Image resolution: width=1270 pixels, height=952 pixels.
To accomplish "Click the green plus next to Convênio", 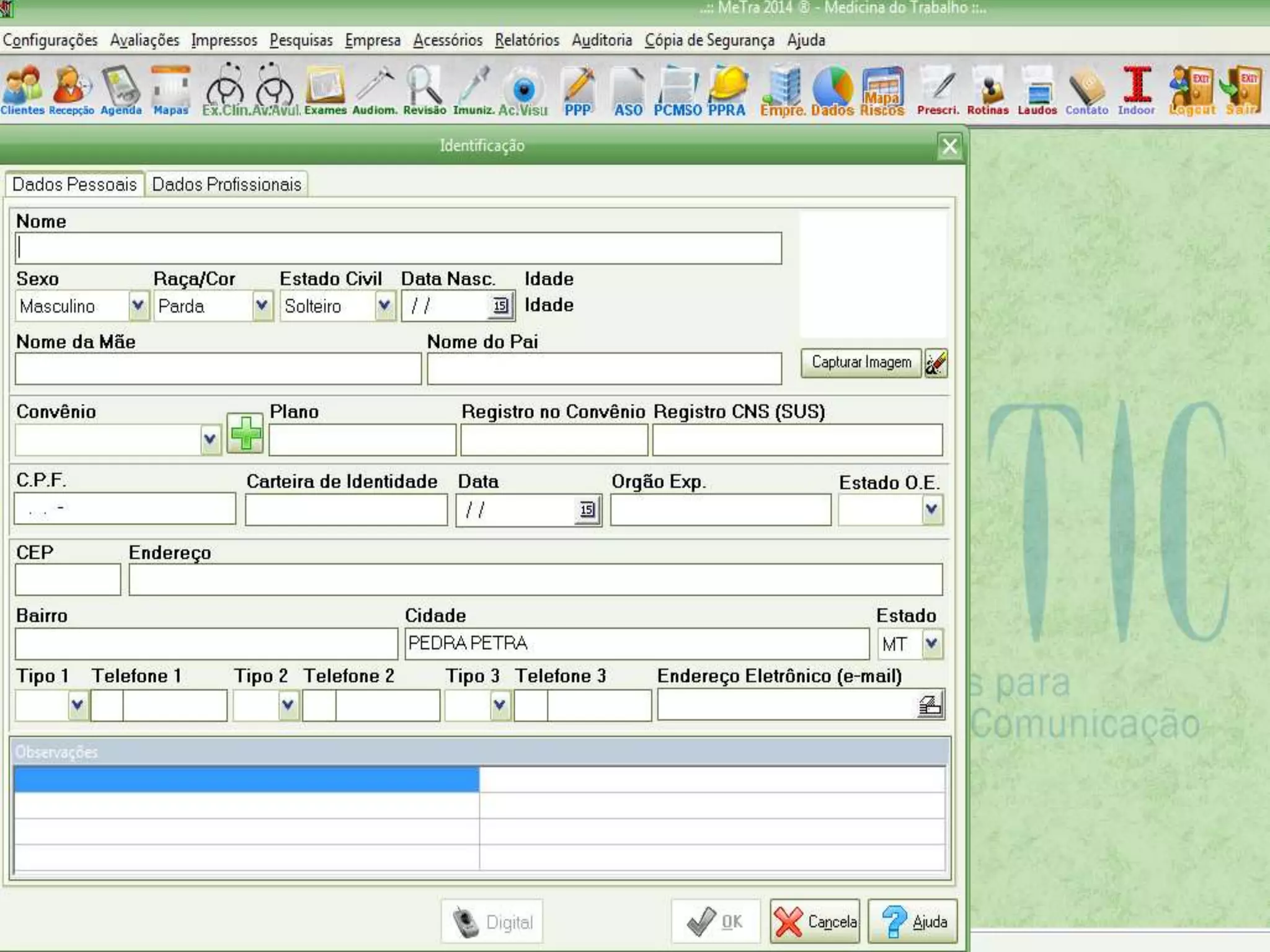I will click(x=245, y=433).
